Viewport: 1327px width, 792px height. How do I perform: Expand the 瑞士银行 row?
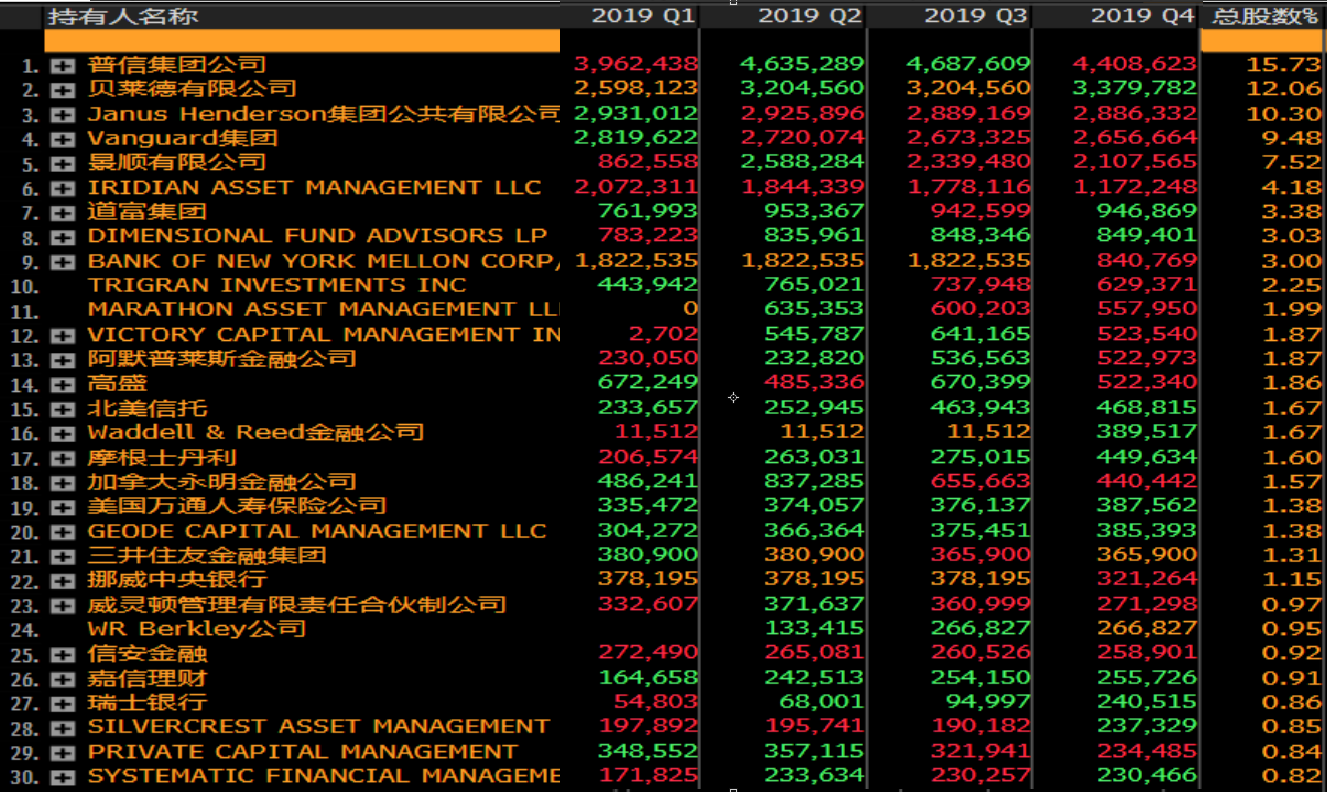click(63, 704)
